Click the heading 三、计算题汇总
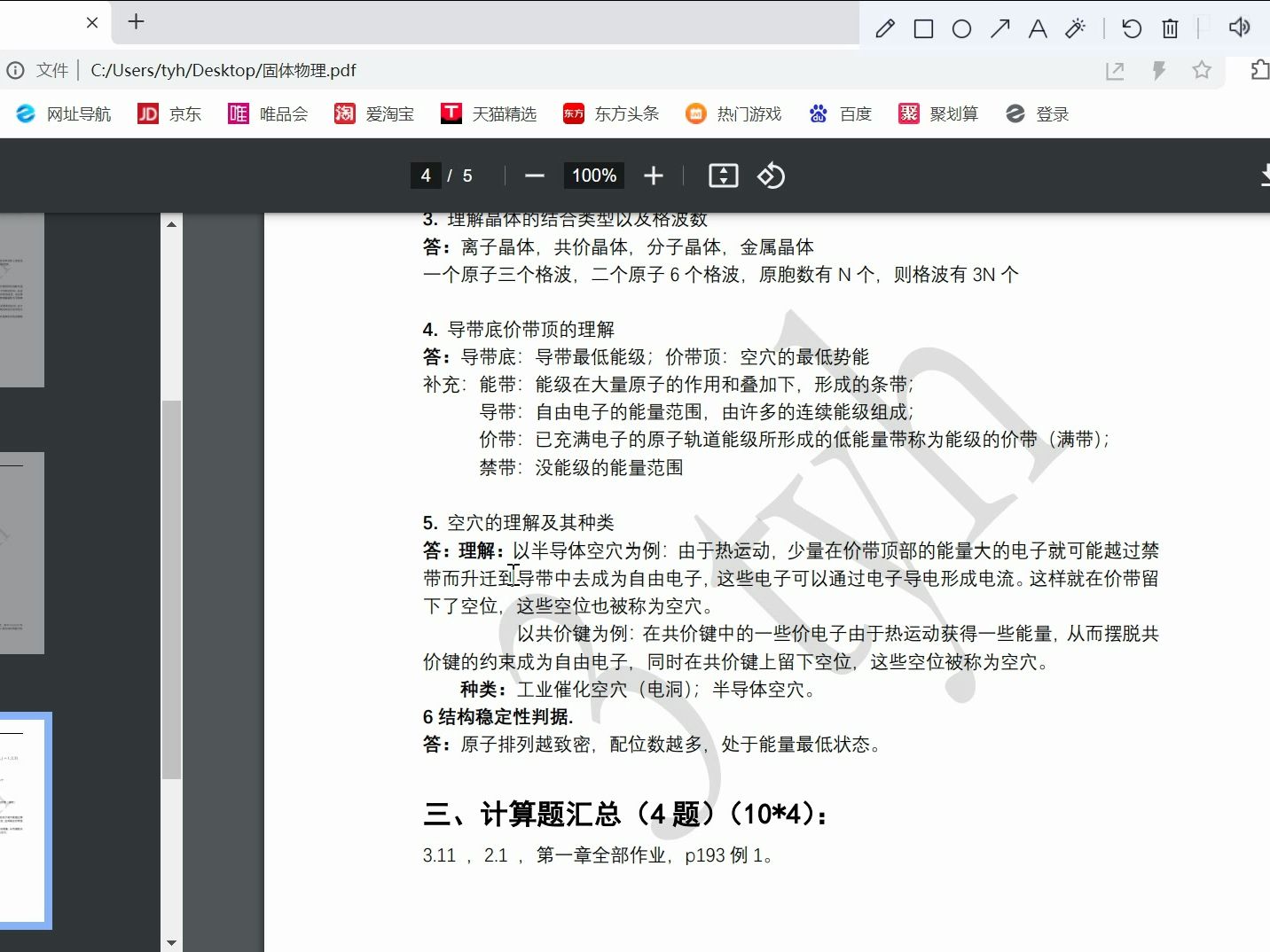 (x=626, y=814)
